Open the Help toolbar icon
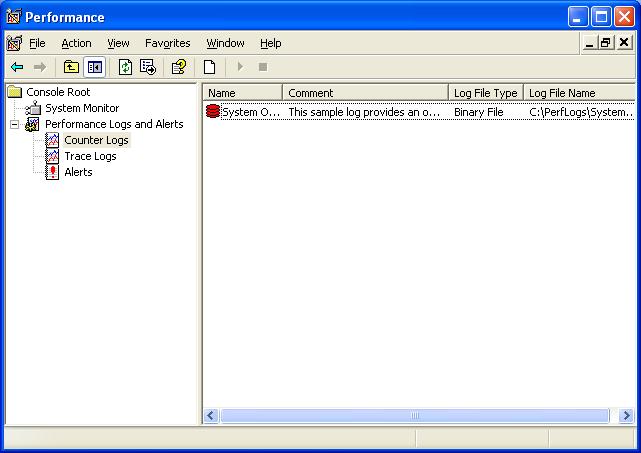Viewport: 641px width, 453px height. click(178, 67)
